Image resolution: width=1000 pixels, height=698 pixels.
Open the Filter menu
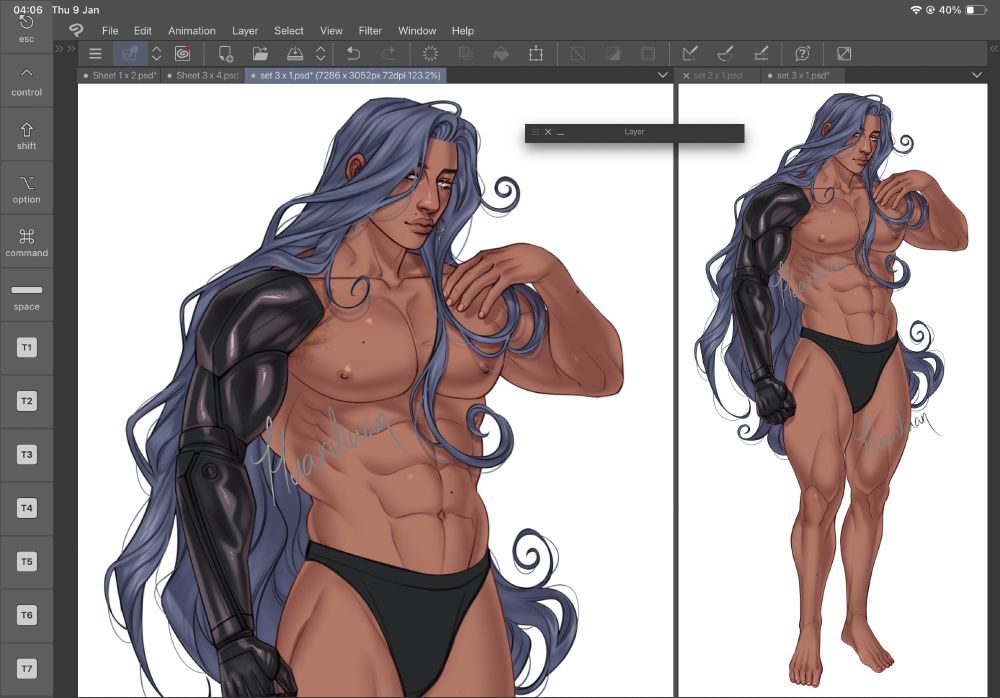[x=370, y=31]
